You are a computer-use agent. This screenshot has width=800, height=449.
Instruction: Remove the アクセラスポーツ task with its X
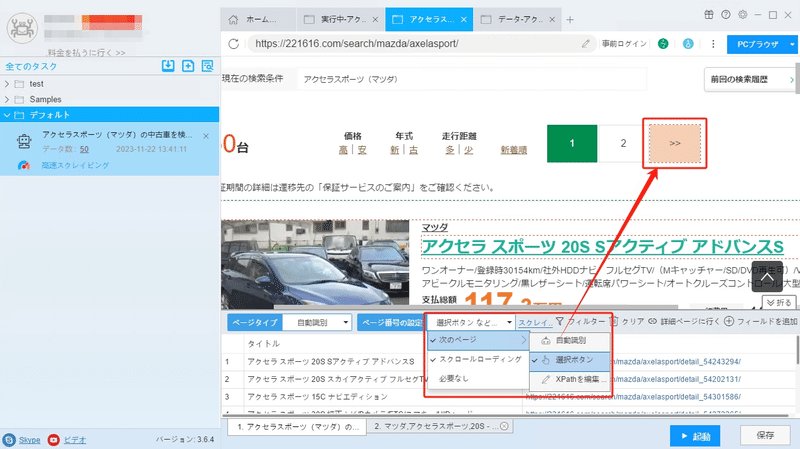coord(206,136)
